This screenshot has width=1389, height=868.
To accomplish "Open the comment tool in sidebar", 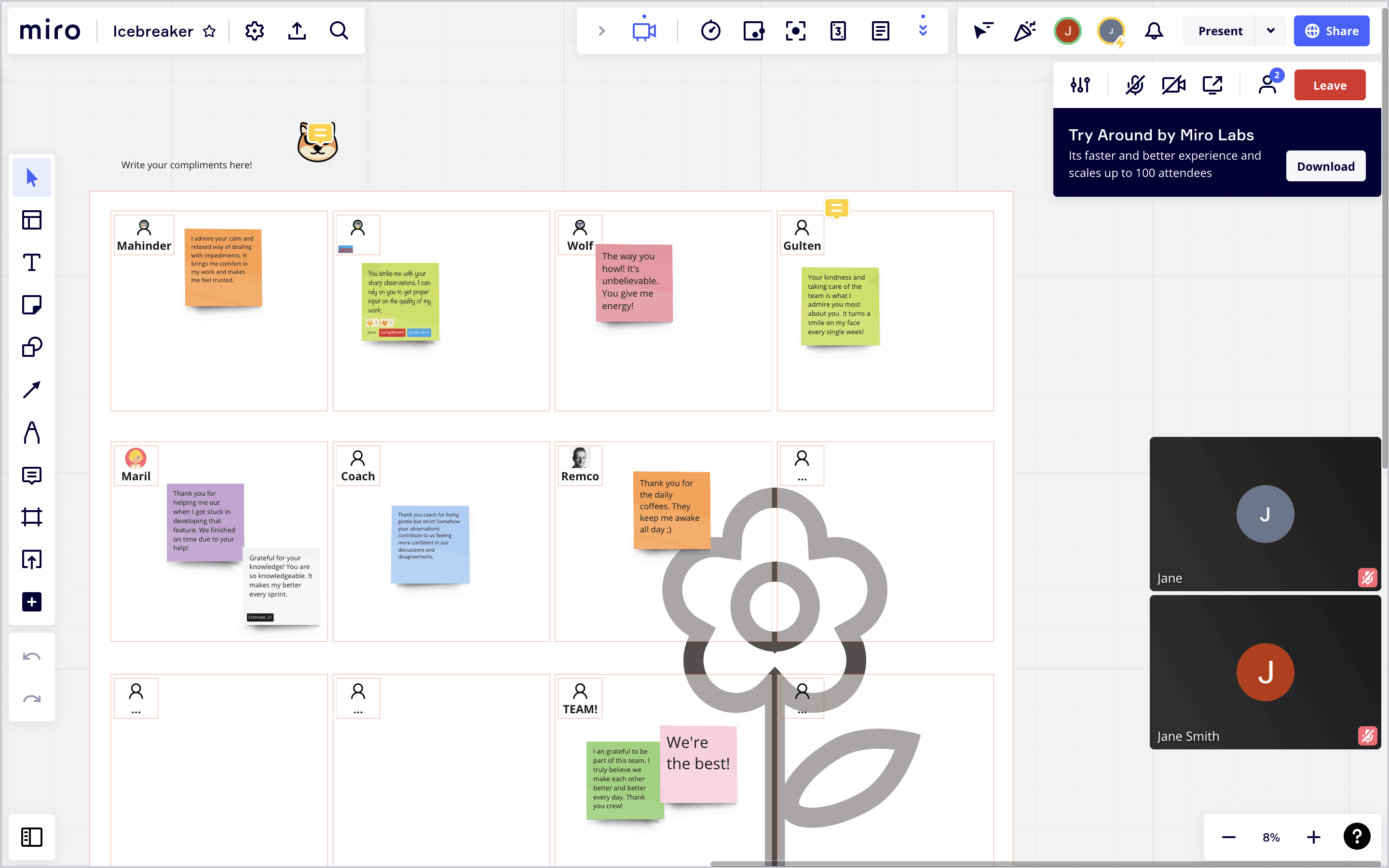I will 31,475.
